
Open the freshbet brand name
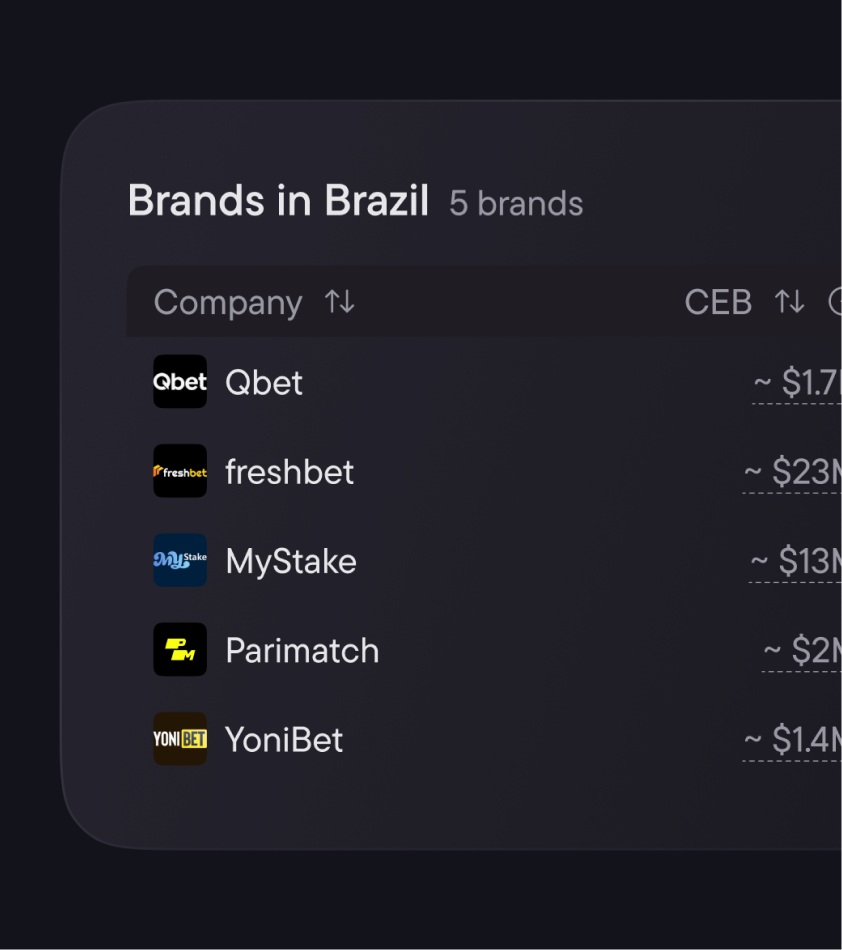click(290, 471)
